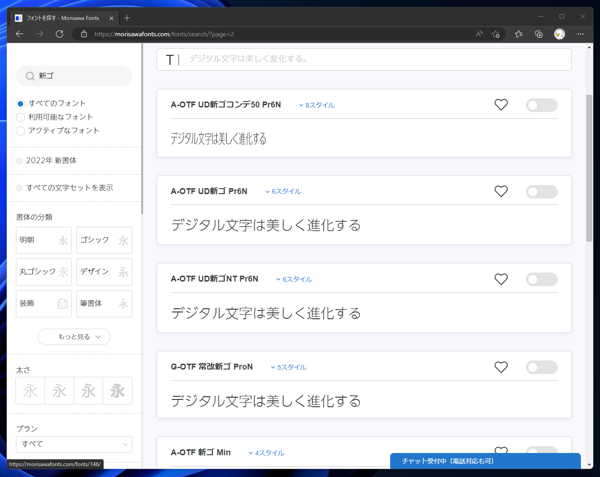The image size is (600, 477).
Task: Add this page to favorites (star plus icon)
Action: pyautogui.click(x=496, y=34)
